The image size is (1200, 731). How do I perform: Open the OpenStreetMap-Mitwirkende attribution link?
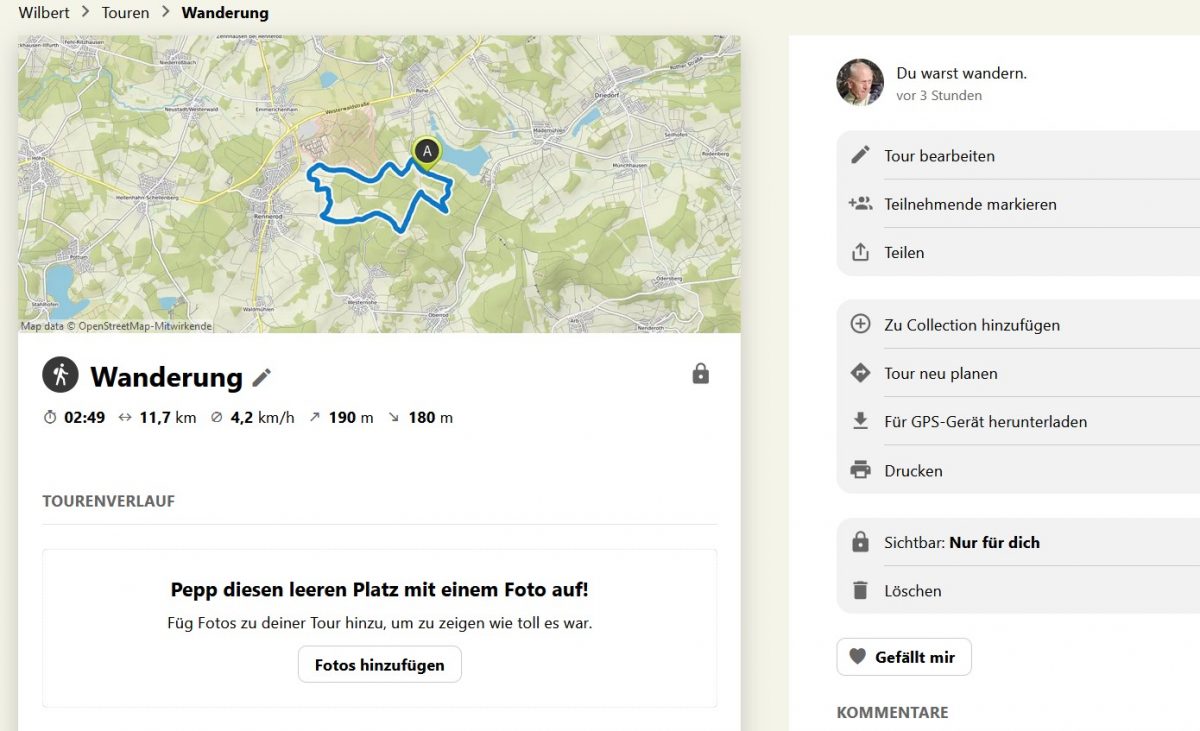[152, 326]
